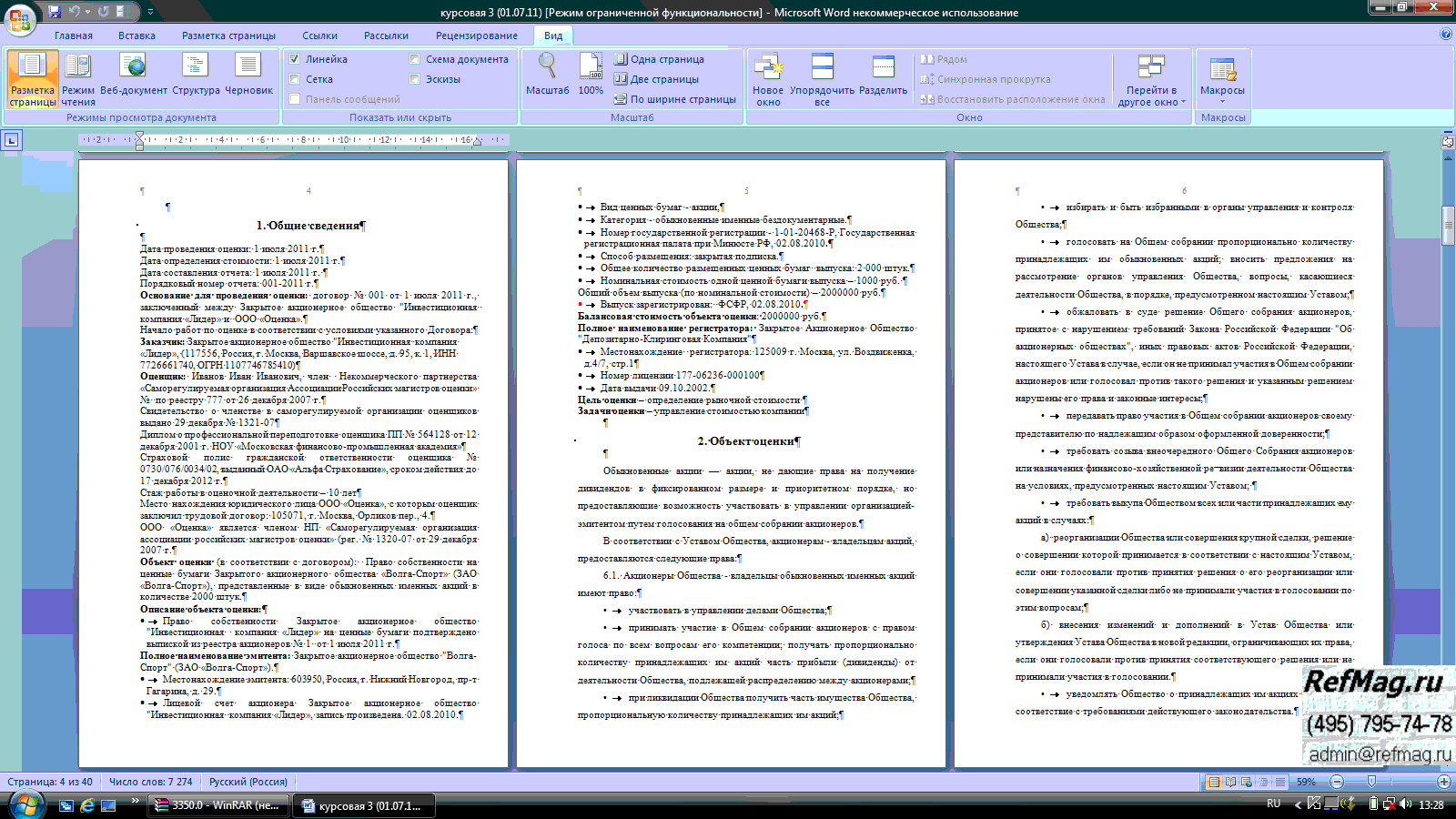
Task: Open Quick Access Toolbar customize arrow
Action: coord(150,12)
